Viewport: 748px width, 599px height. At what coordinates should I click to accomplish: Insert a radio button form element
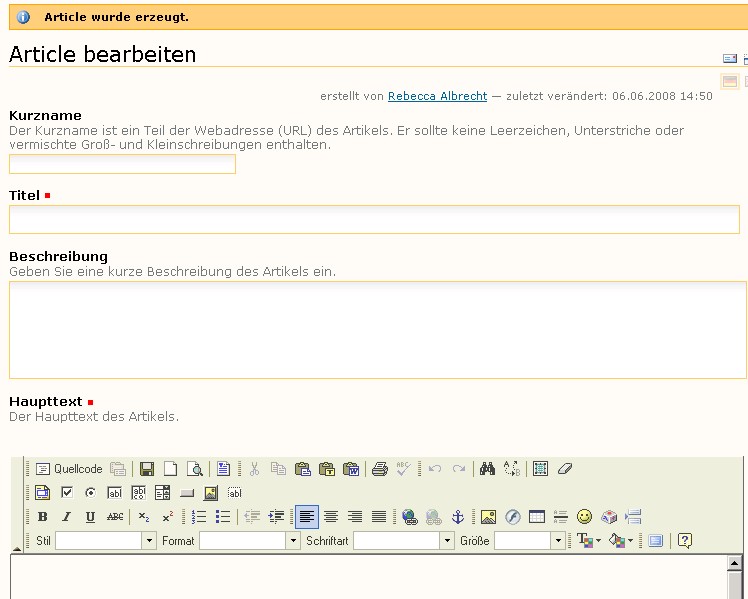click(90, 493)
